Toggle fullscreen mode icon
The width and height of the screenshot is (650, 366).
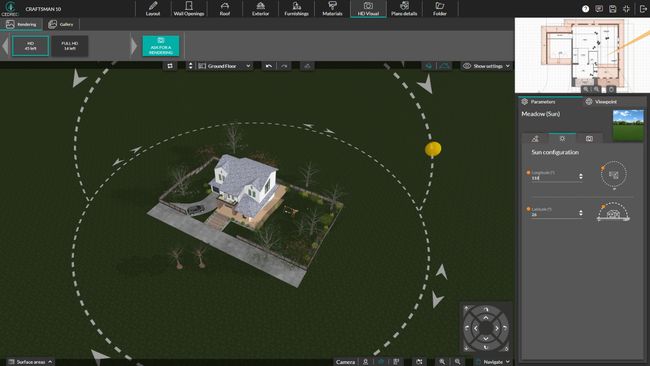[626, 9]
